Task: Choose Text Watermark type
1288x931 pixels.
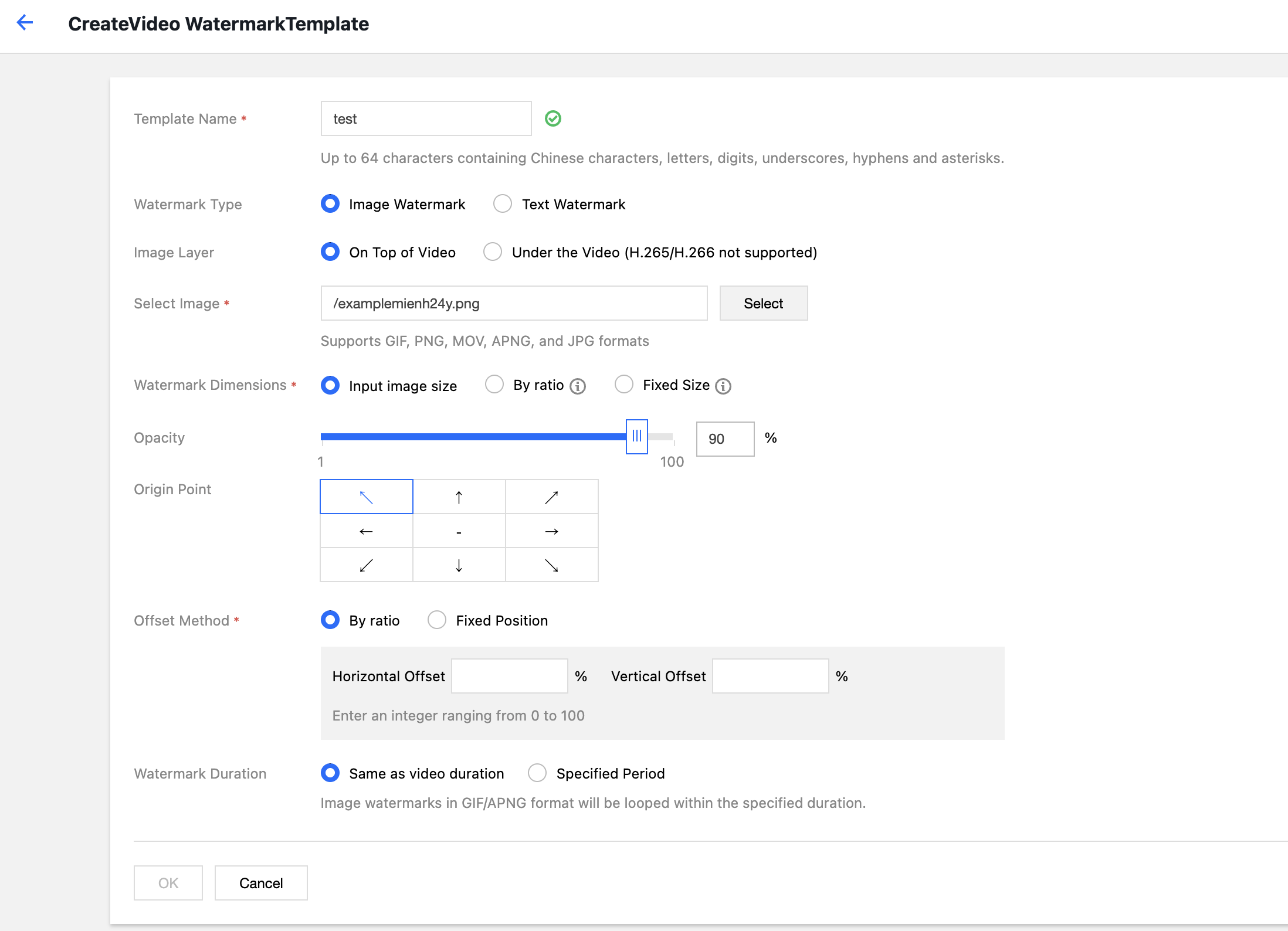Action: 503,204
